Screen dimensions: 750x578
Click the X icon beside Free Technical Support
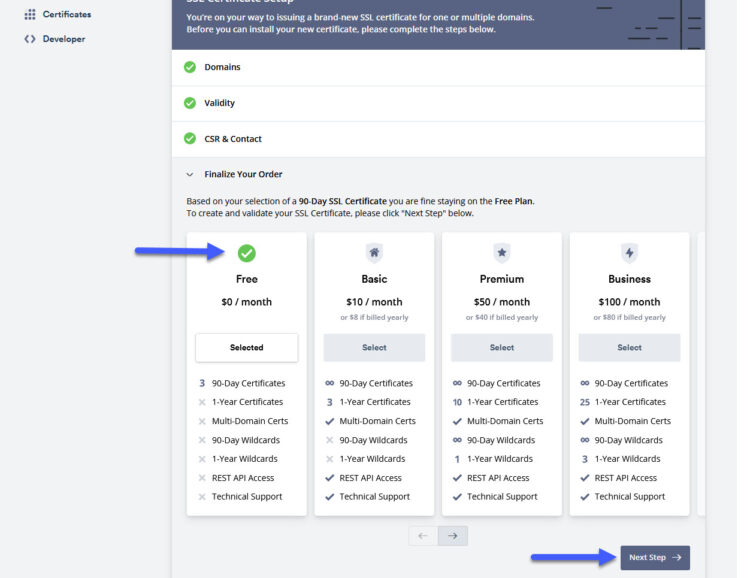[x=202, y=497]
